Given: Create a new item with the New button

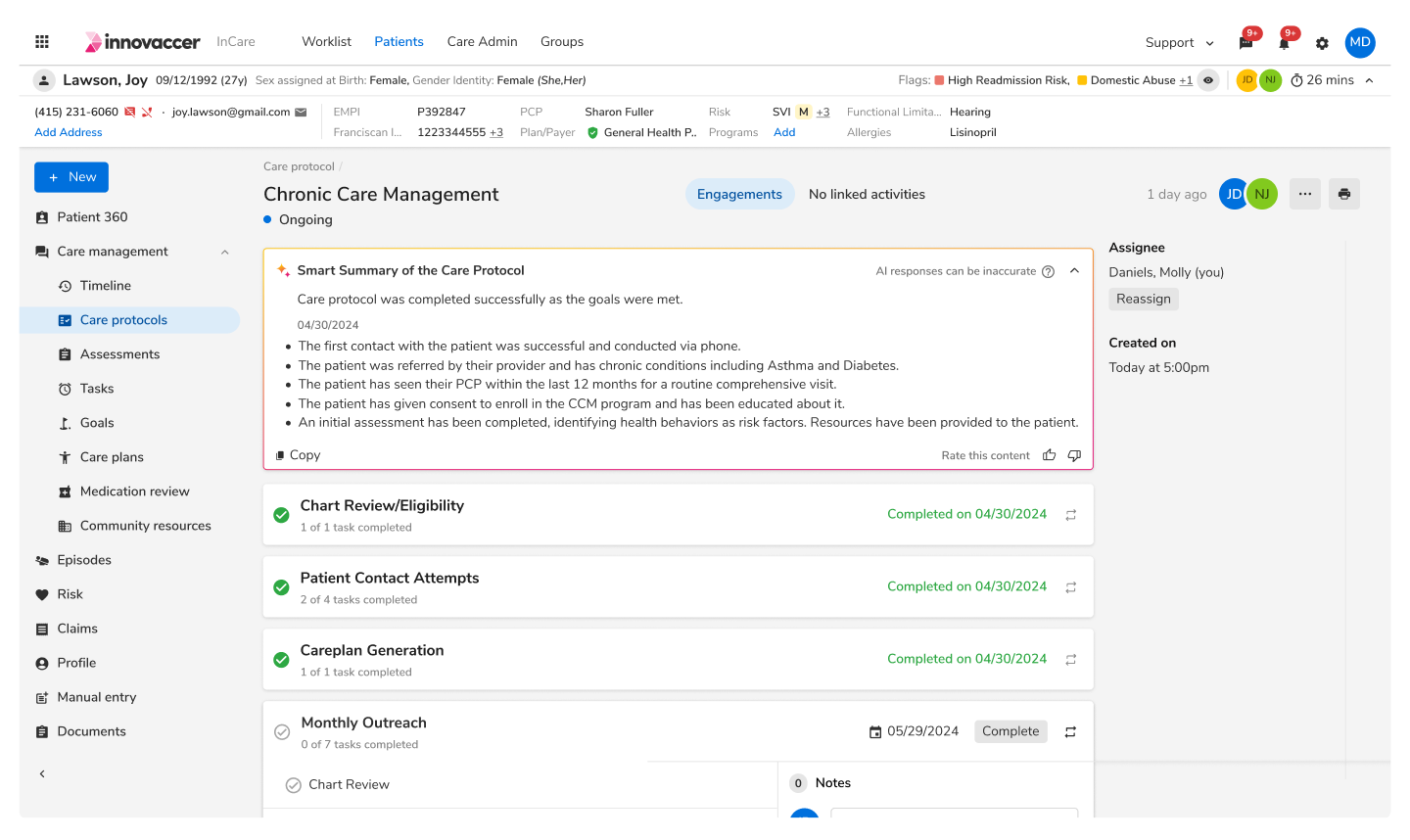Looking at the screenshot, I should (71, 177).
